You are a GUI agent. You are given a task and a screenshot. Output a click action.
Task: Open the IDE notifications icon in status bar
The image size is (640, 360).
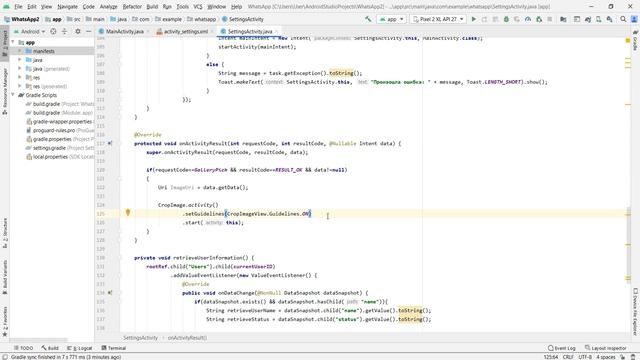[633, 357]
